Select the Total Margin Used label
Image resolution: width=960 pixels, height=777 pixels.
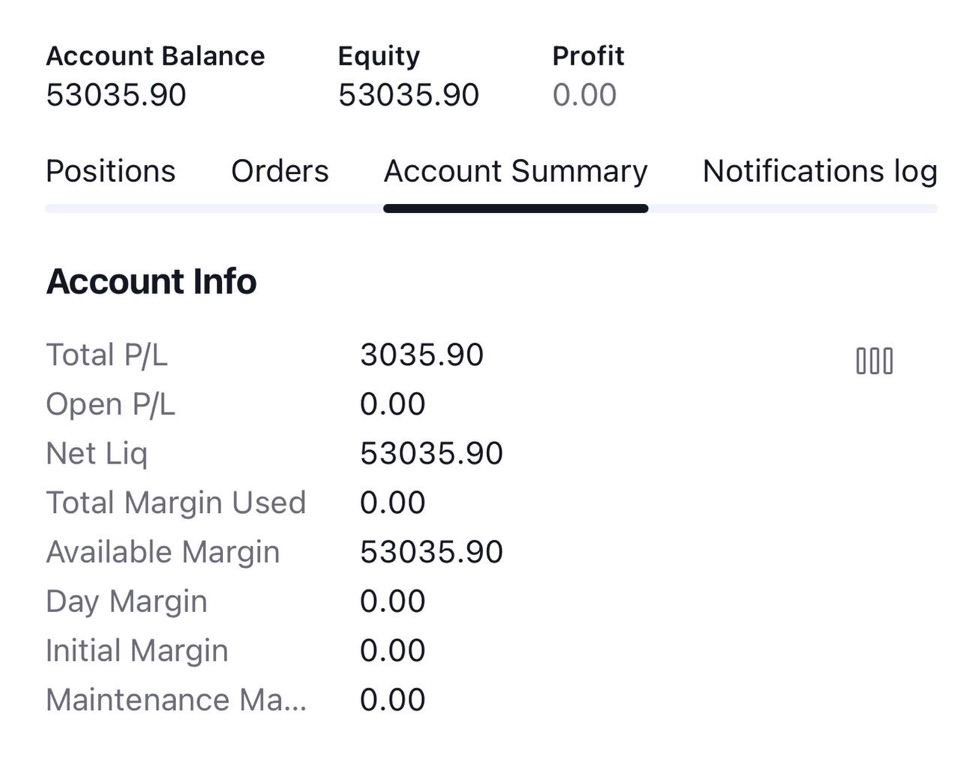click(176, 503)
